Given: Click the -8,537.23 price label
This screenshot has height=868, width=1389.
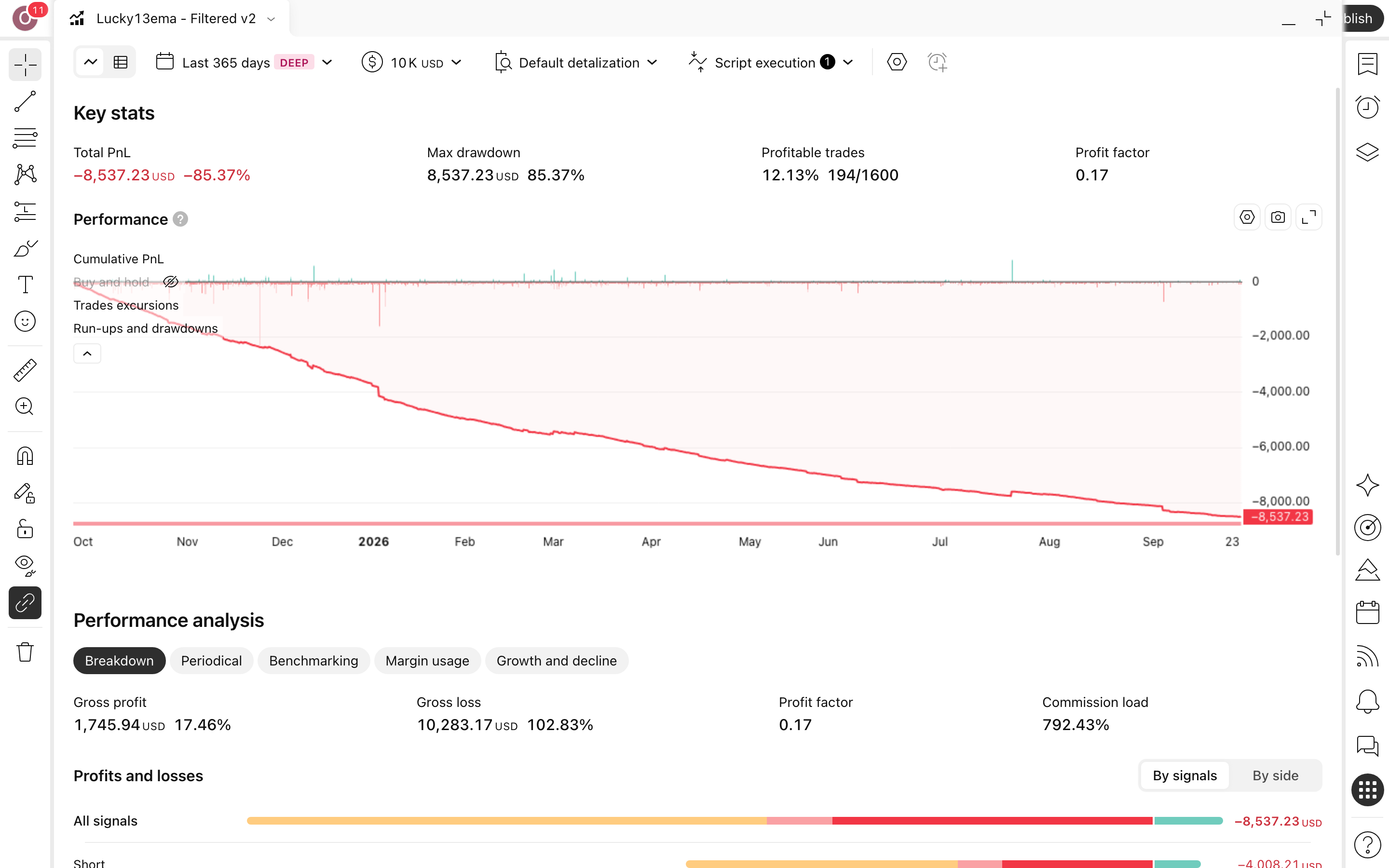Looking at the screenshot, I should pos(1278,516).
